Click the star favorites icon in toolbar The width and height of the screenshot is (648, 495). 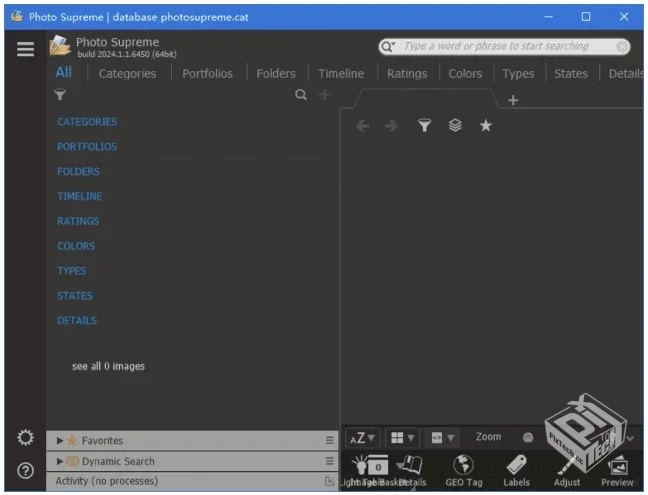(x=486, y=126)
